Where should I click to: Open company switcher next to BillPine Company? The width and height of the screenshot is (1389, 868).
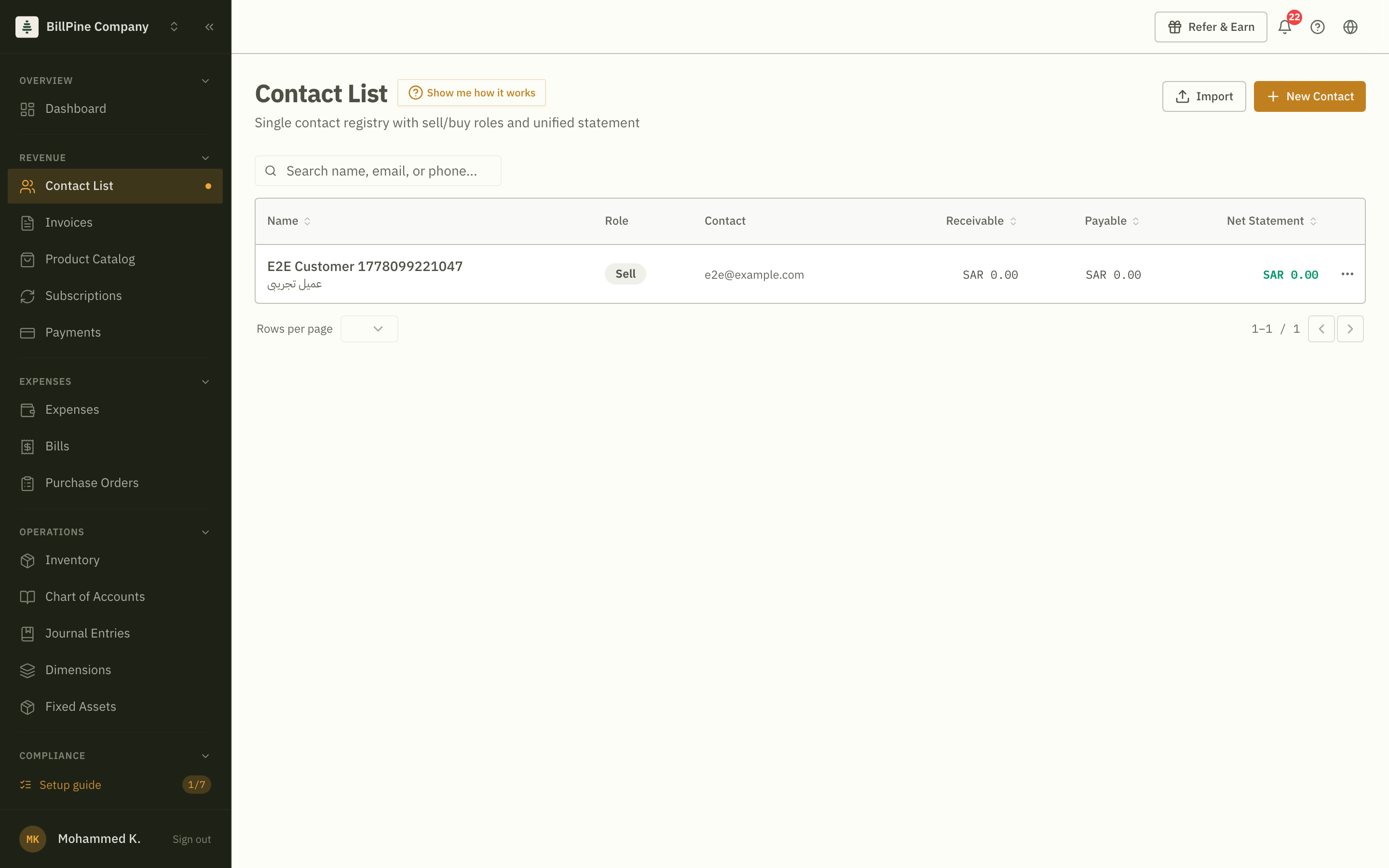pos(174,27)
